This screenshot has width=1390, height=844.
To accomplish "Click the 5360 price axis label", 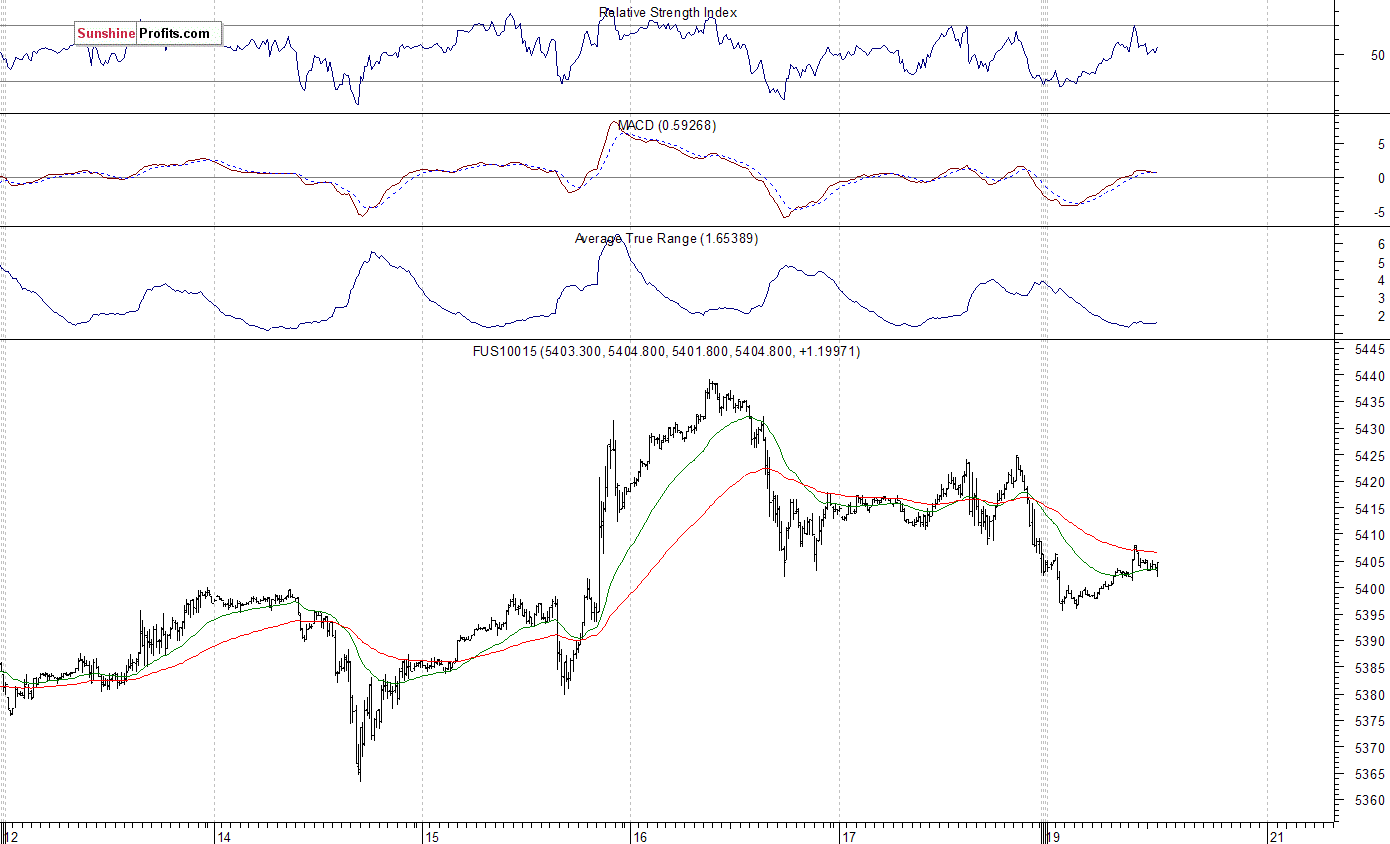I will click(x=1371, y=801).
